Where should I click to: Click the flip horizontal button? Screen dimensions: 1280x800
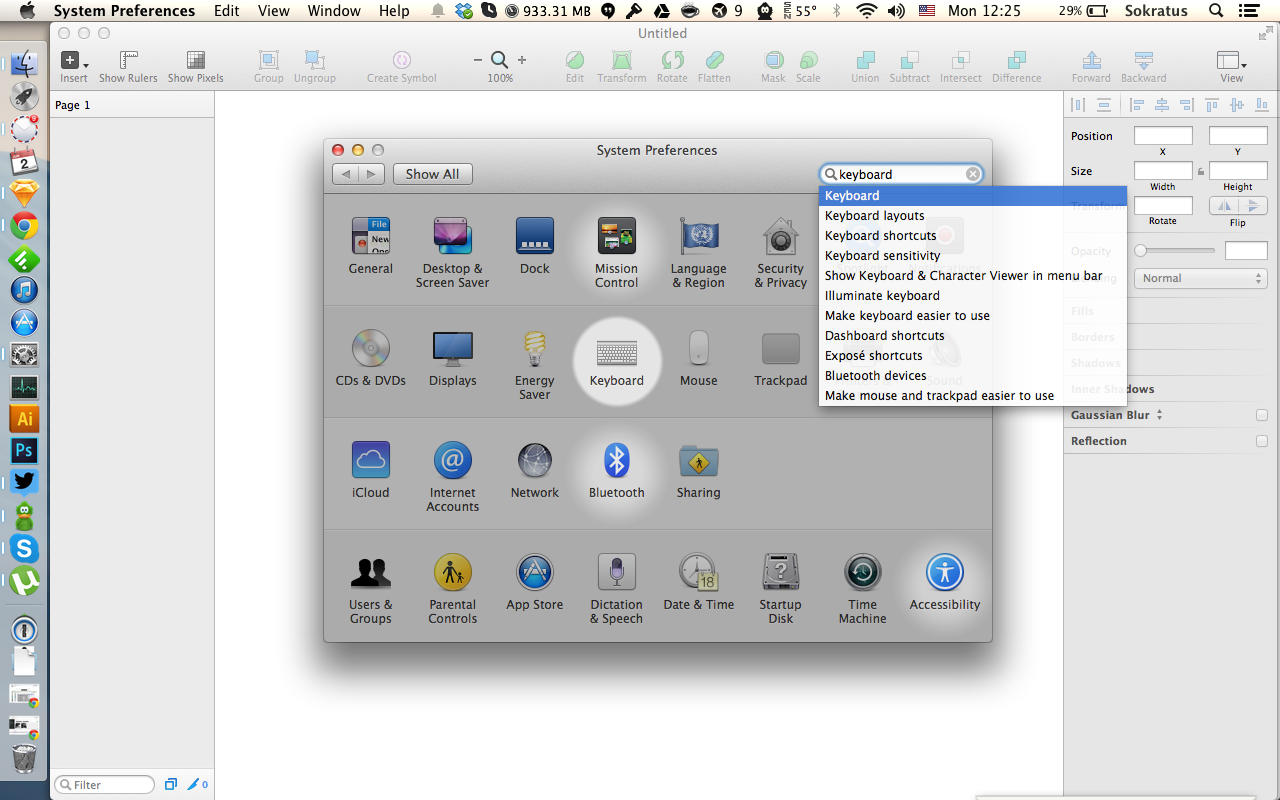1224,206
